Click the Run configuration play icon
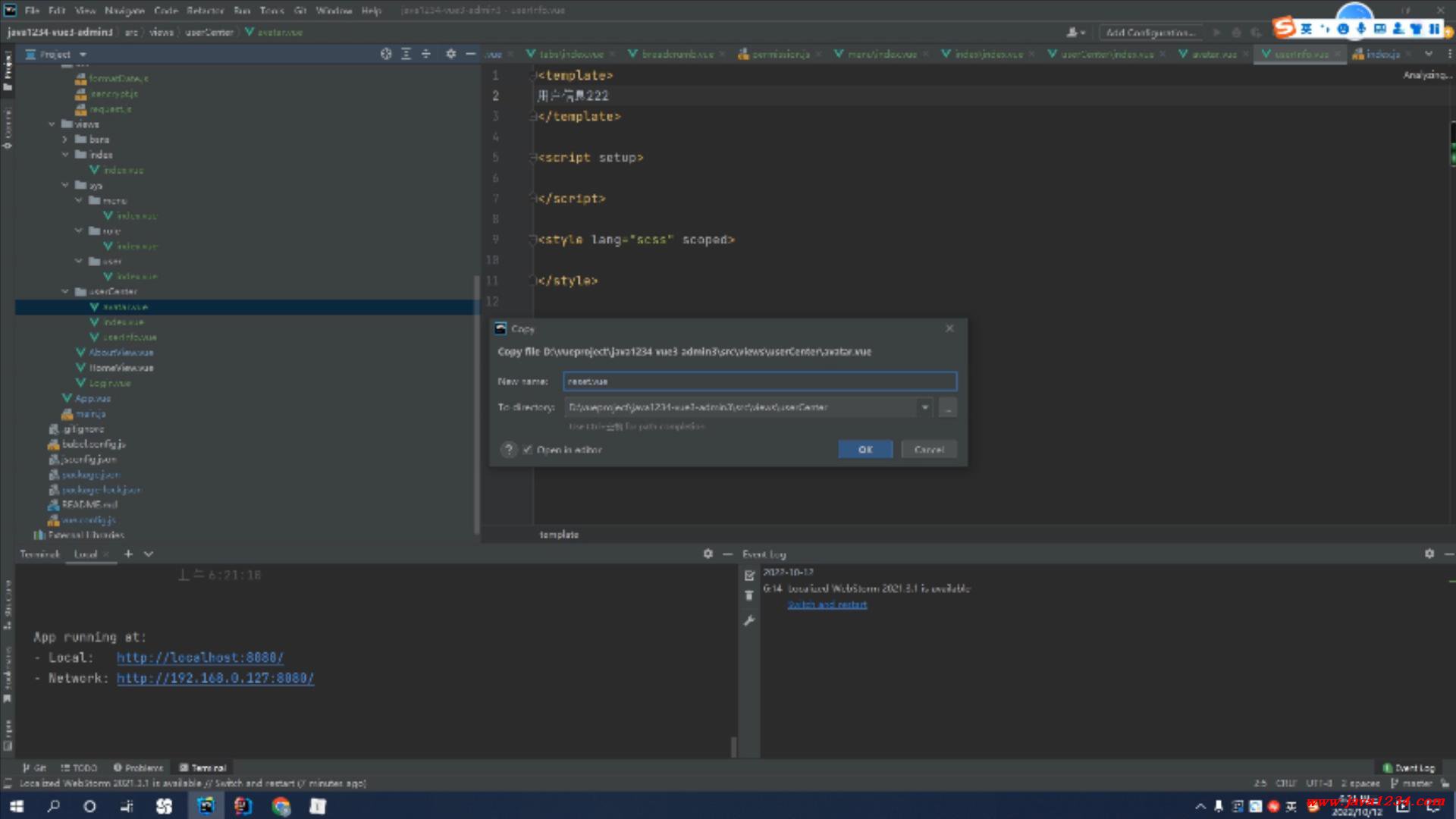 tap(1216, 33)
